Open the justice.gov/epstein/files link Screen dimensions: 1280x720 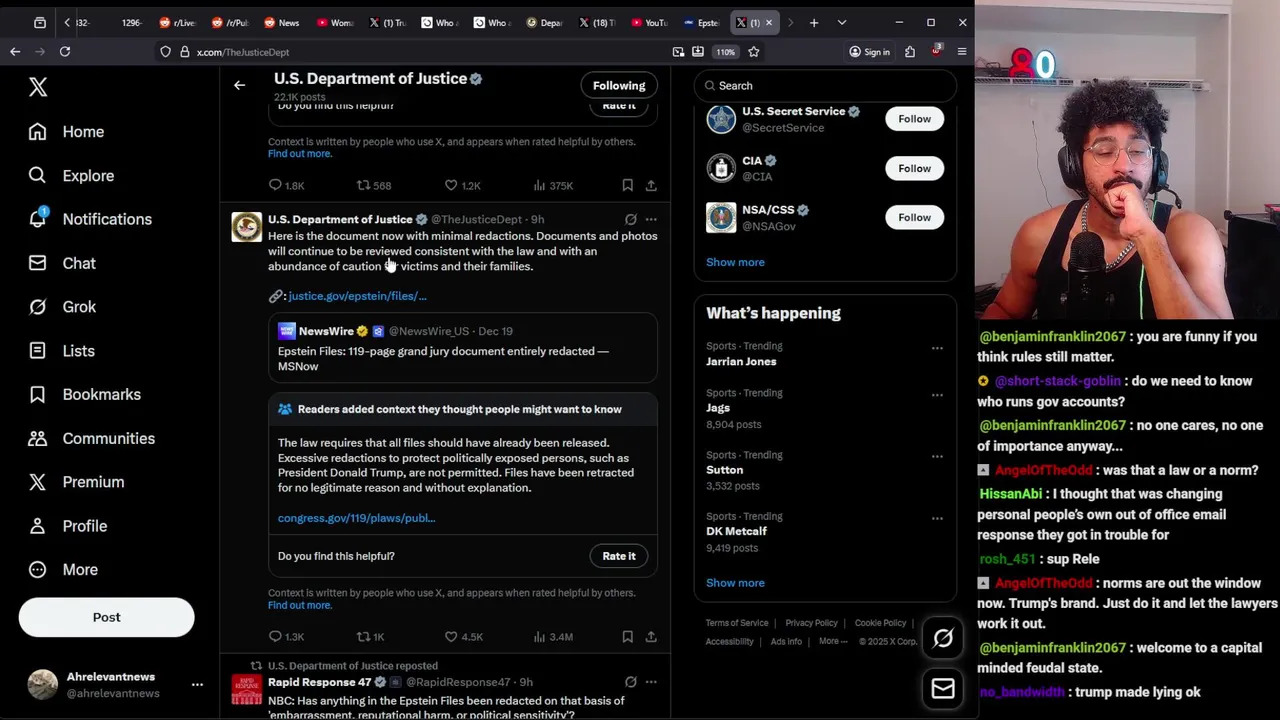point(357,296)
